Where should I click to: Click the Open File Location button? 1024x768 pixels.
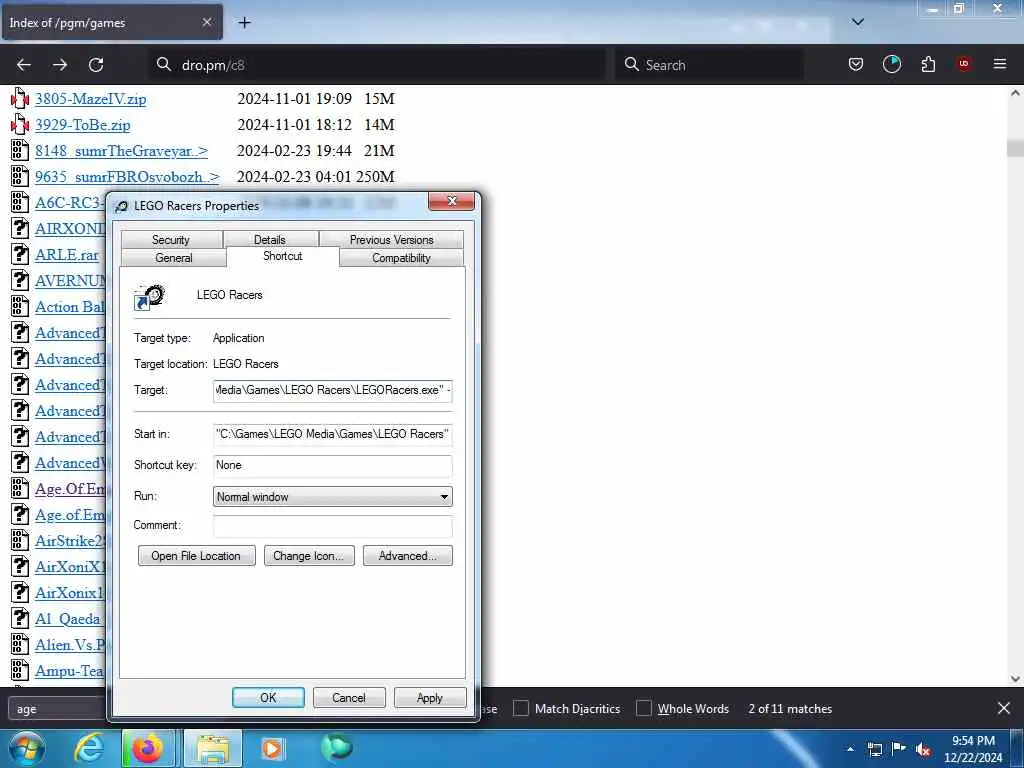pyautogui.click(x=197, y=556)
